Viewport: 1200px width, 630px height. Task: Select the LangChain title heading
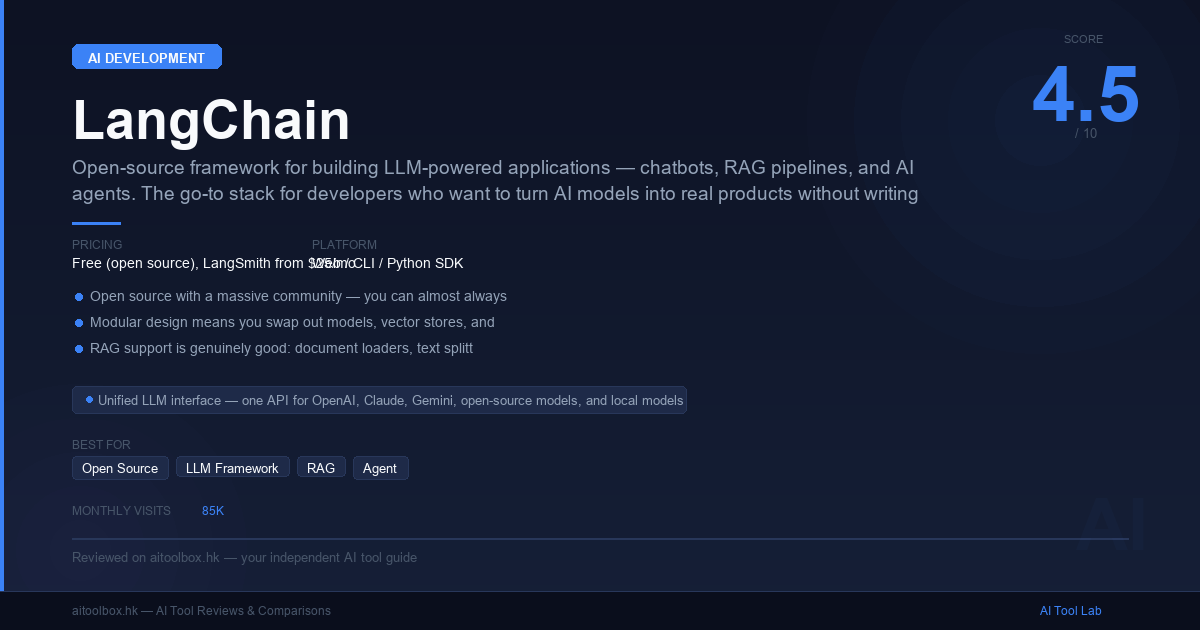point(211,121)
